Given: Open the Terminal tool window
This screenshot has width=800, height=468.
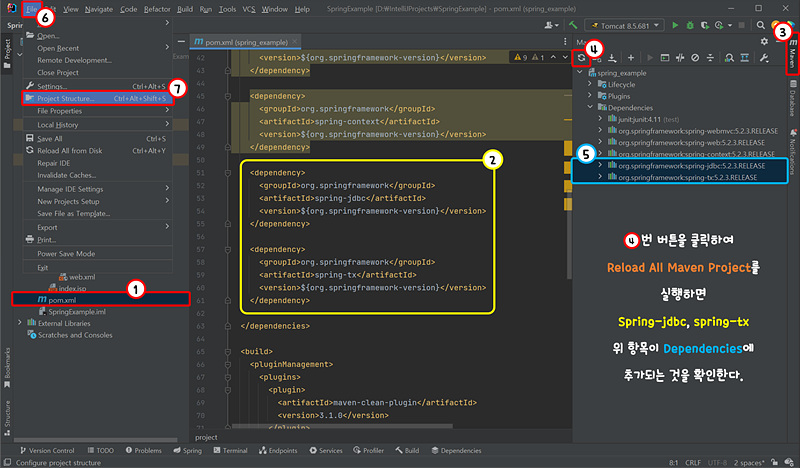Looking at the screenshot, I should click(230, 450).
